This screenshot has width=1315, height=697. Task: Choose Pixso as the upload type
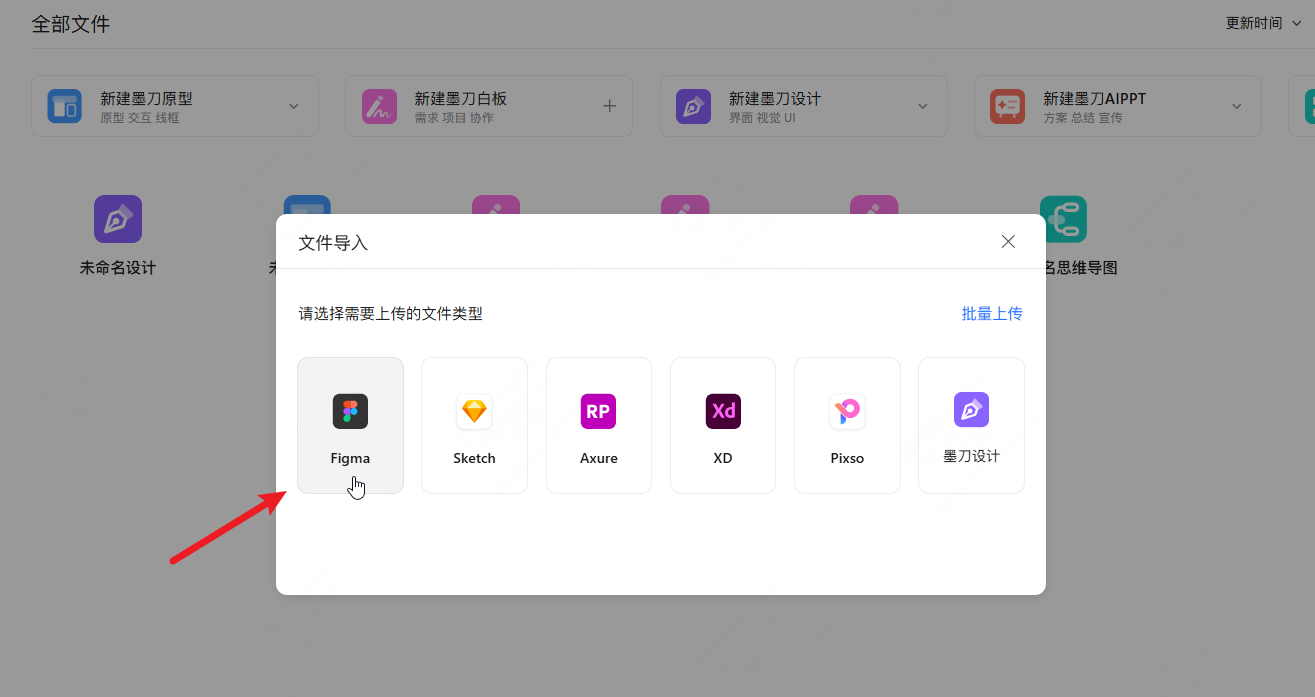(847, 424)
